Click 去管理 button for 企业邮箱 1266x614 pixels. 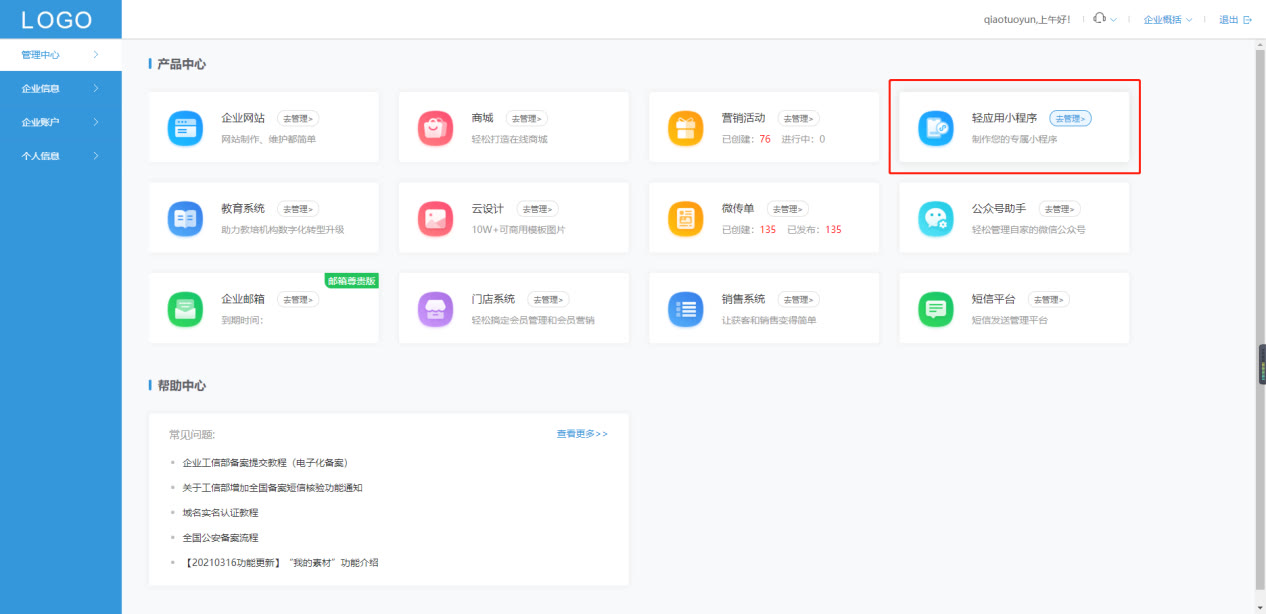tap(298, 299)
